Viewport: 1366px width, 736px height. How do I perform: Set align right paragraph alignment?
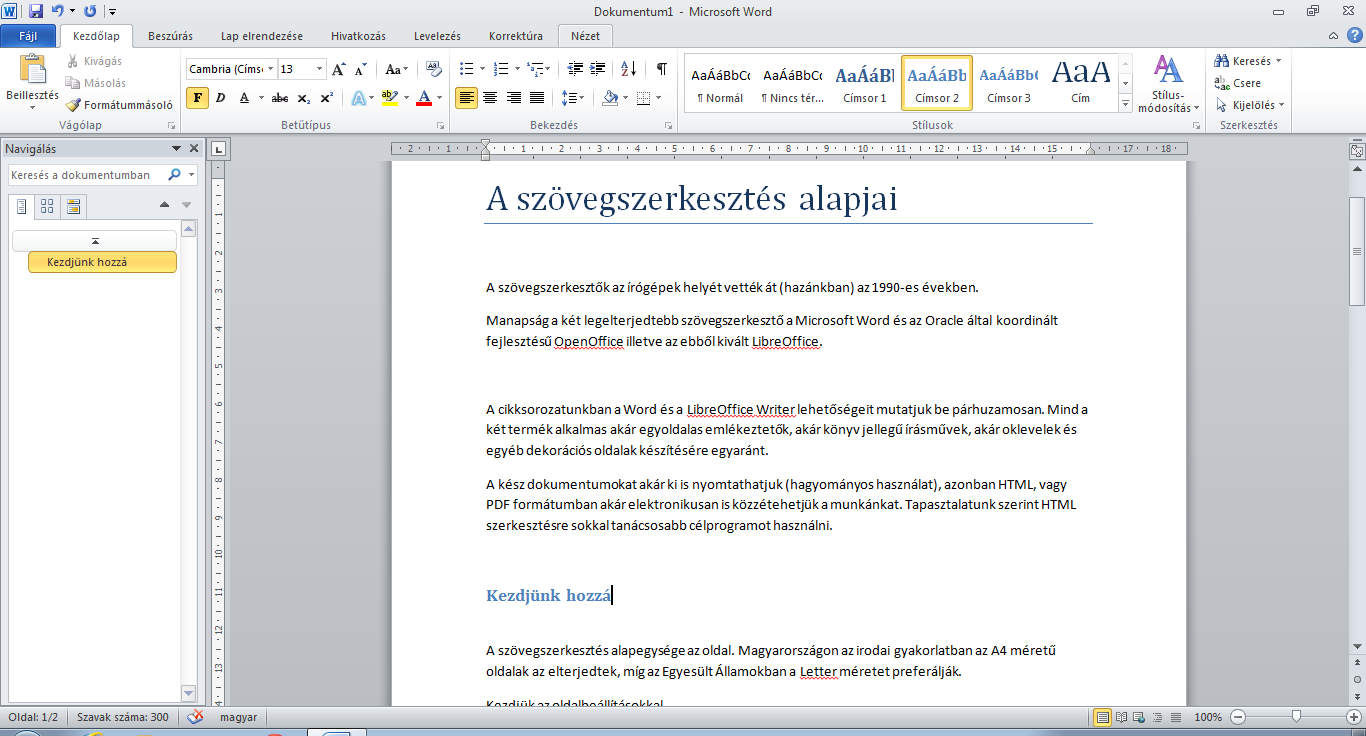(513, 98)
